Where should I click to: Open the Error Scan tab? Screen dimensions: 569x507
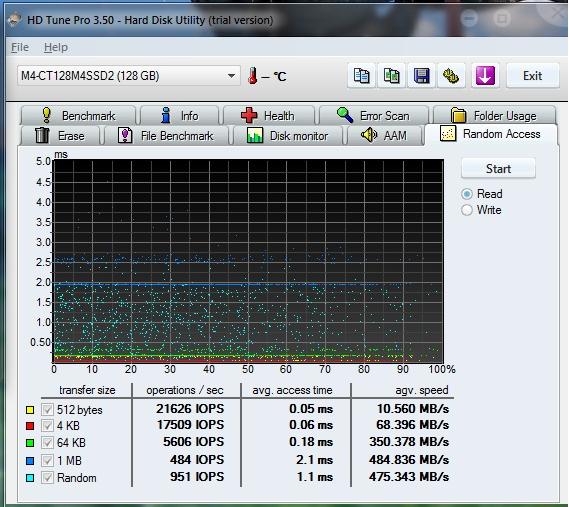(x=374, y=116)
